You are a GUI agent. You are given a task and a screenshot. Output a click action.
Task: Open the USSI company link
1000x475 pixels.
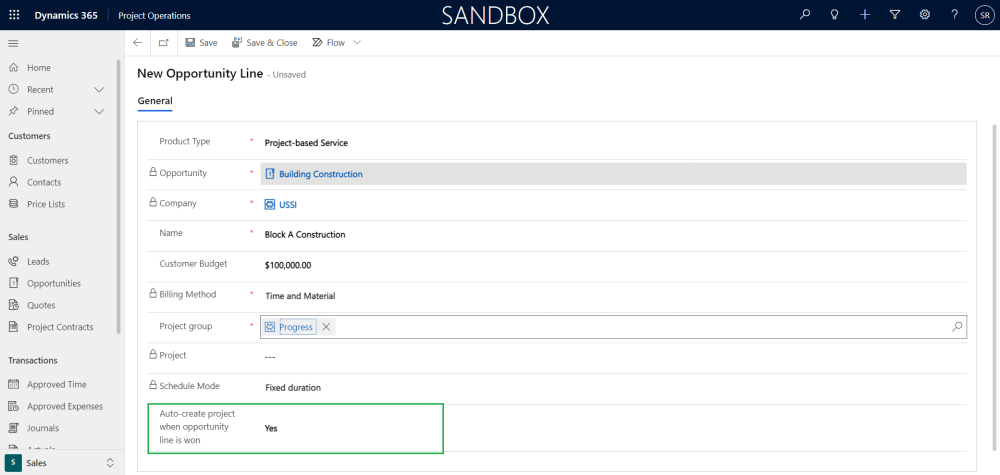[x=288, y=205]
